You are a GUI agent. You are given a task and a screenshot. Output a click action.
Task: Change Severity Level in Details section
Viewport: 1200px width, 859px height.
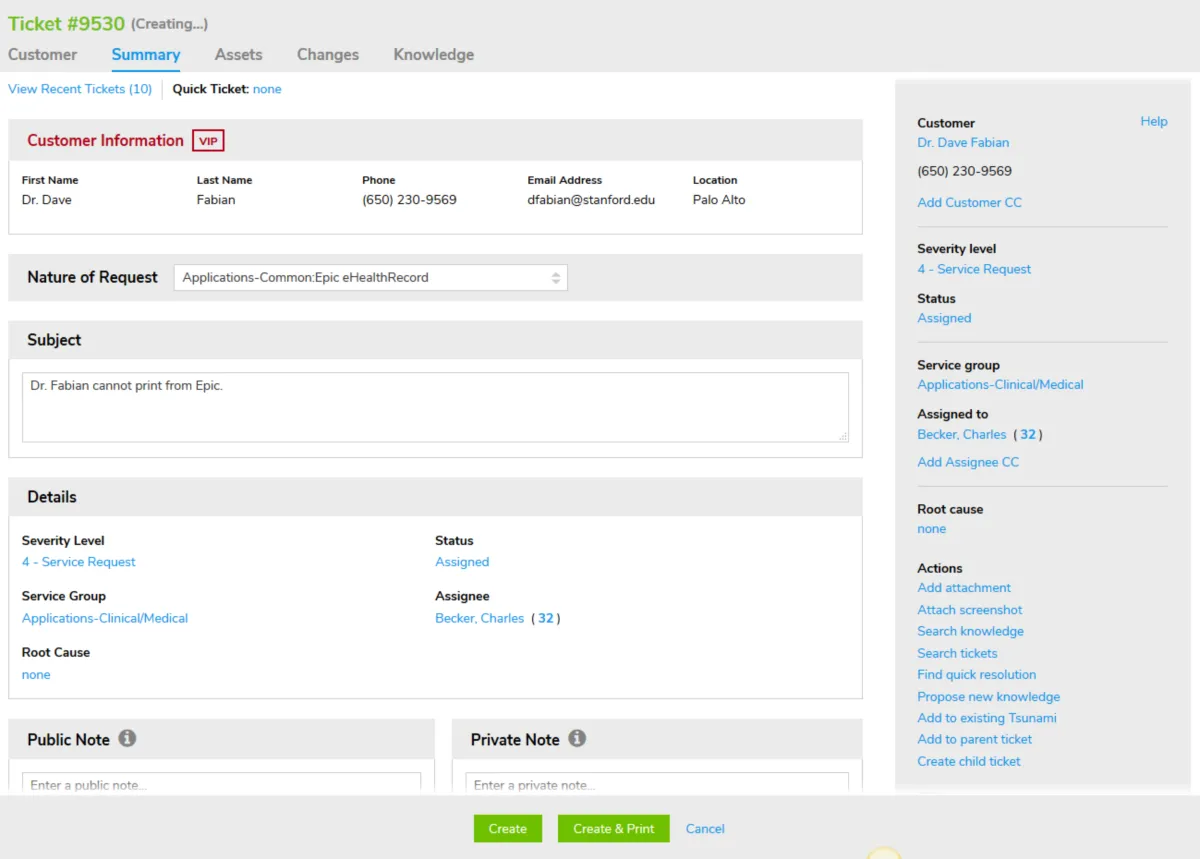[x=79, y=562]
